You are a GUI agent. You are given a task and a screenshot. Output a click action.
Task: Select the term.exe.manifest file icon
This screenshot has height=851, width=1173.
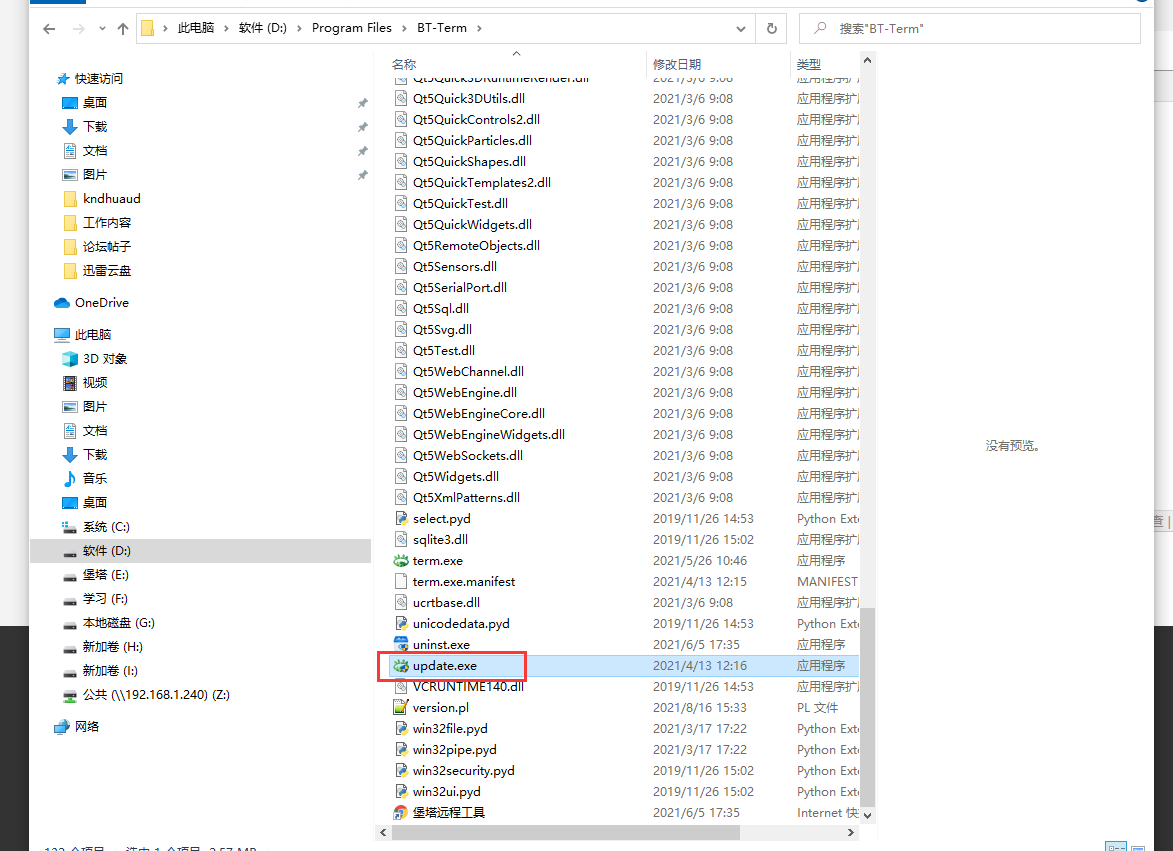point(401,581)
